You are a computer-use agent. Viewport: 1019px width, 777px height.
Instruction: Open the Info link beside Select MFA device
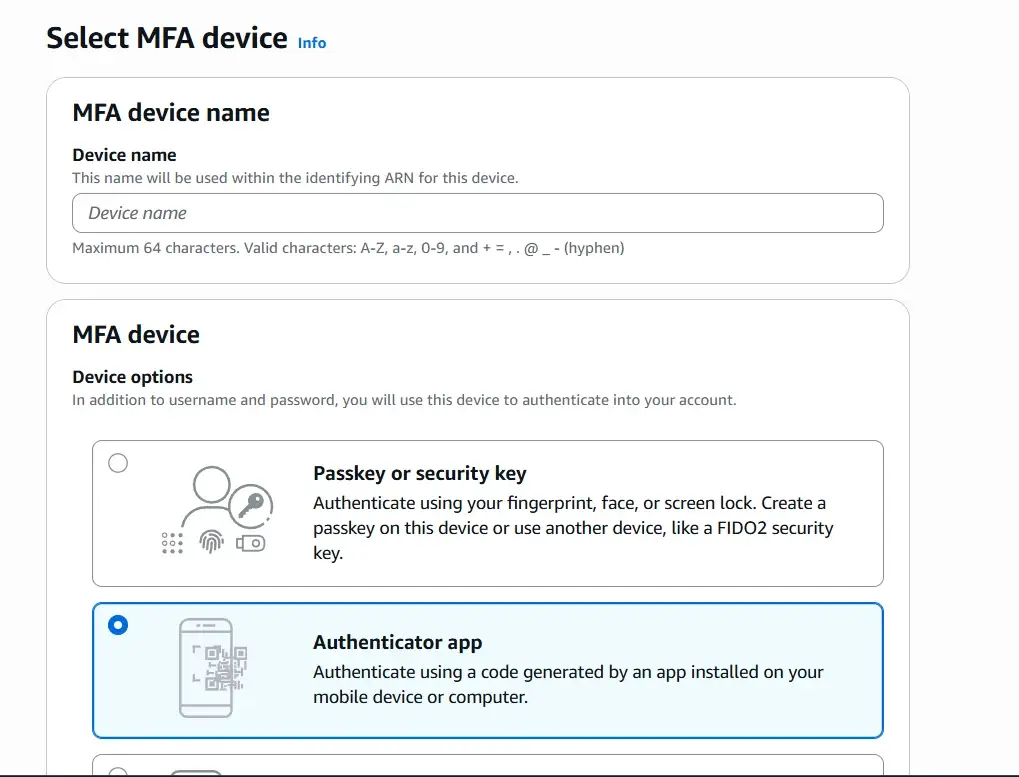click(x=311, y=43)
